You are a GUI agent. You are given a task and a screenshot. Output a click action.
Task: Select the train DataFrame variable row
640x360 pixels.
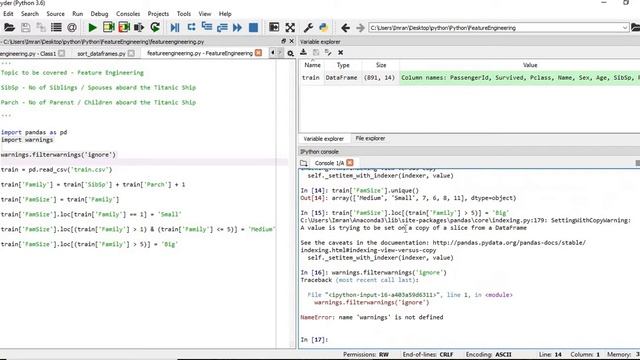click(x=470, y=78)
